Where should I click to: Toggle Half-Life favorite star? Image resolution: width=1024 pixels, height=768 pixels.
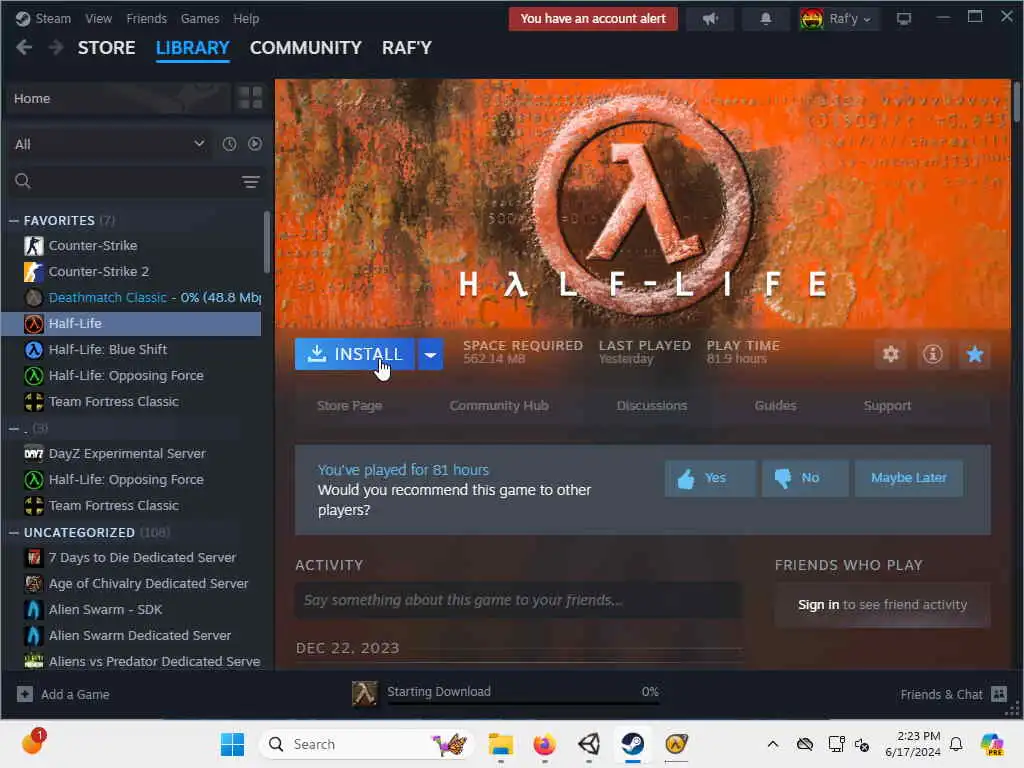point(974,355)
